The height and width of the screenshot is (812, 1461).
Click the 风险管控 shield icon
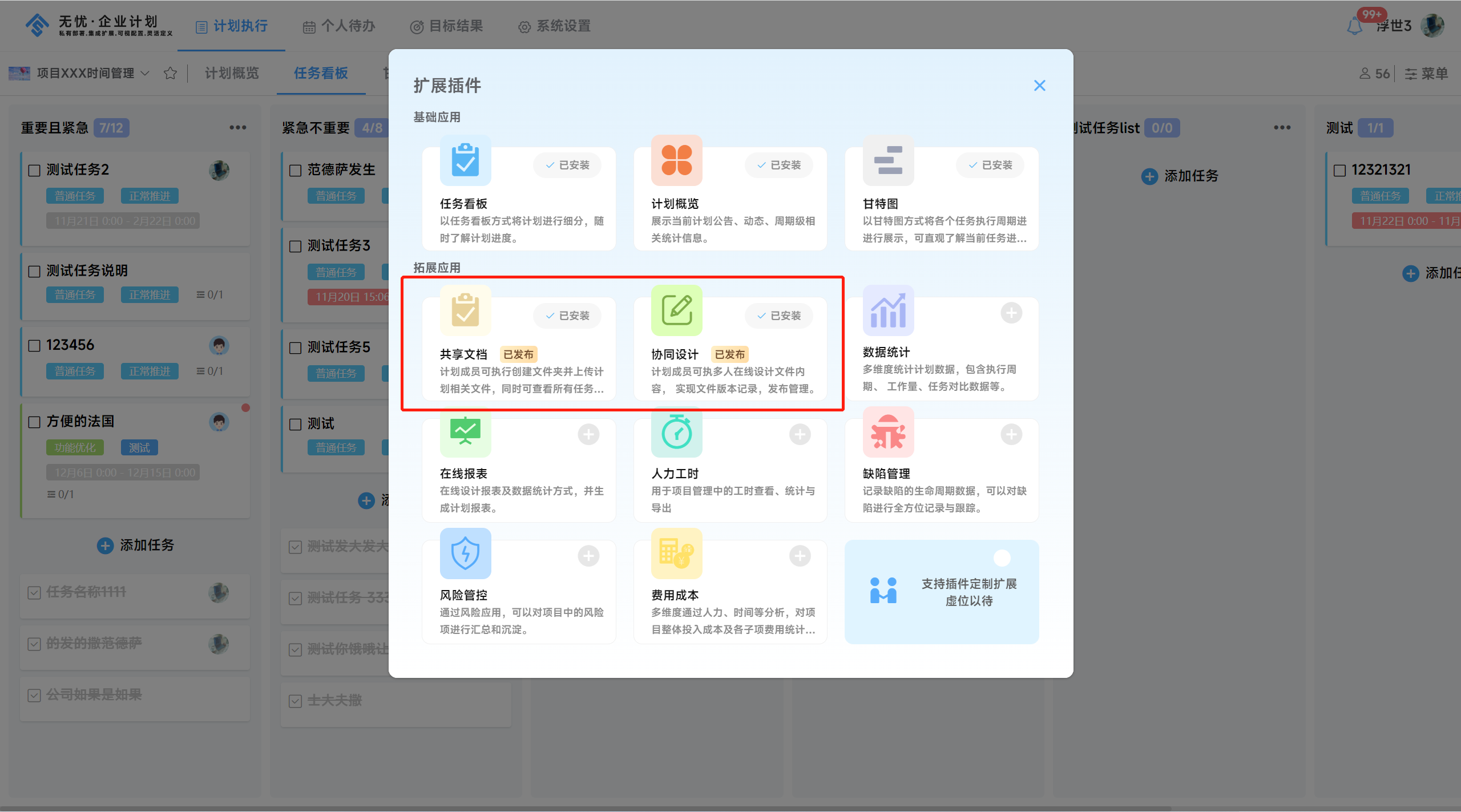[465, 554]
